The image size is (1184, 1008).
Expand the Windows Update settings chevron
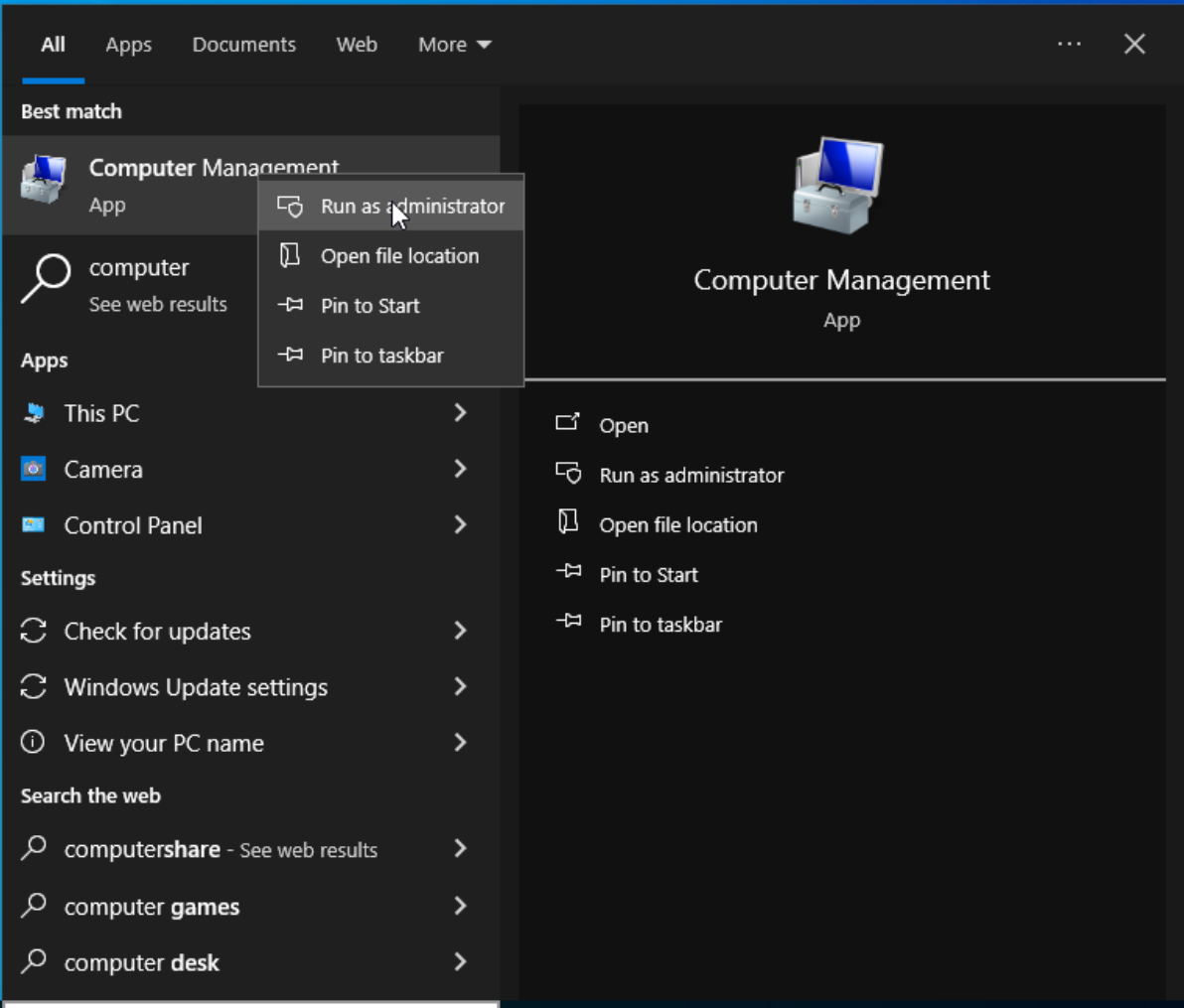pyautogui.click(x=460, y=686)
